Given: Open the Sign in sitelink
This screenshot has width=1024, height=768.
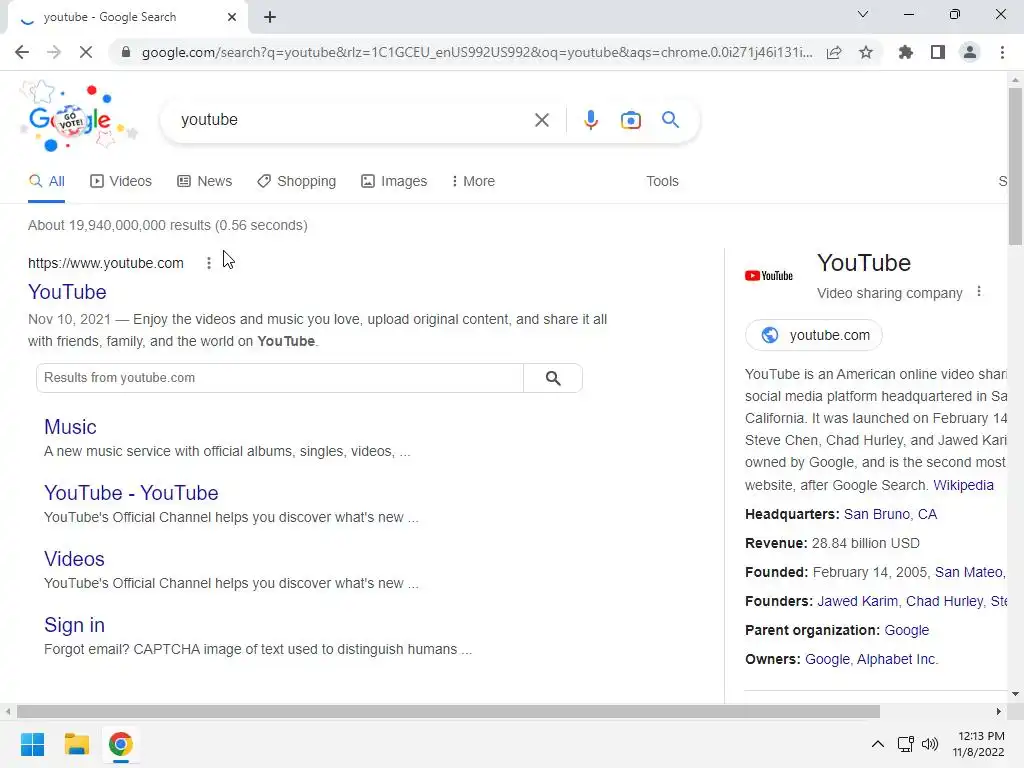Looking at the screenshot, I should [74, 625].
